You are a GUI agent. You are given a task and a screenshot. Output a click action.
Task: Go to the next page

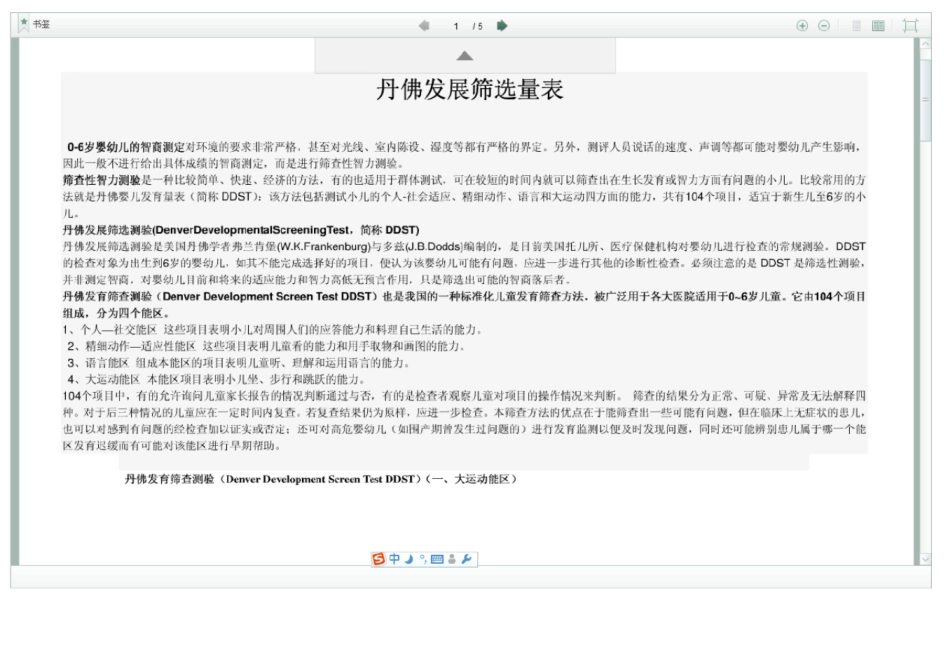click(x=501, y=26)
